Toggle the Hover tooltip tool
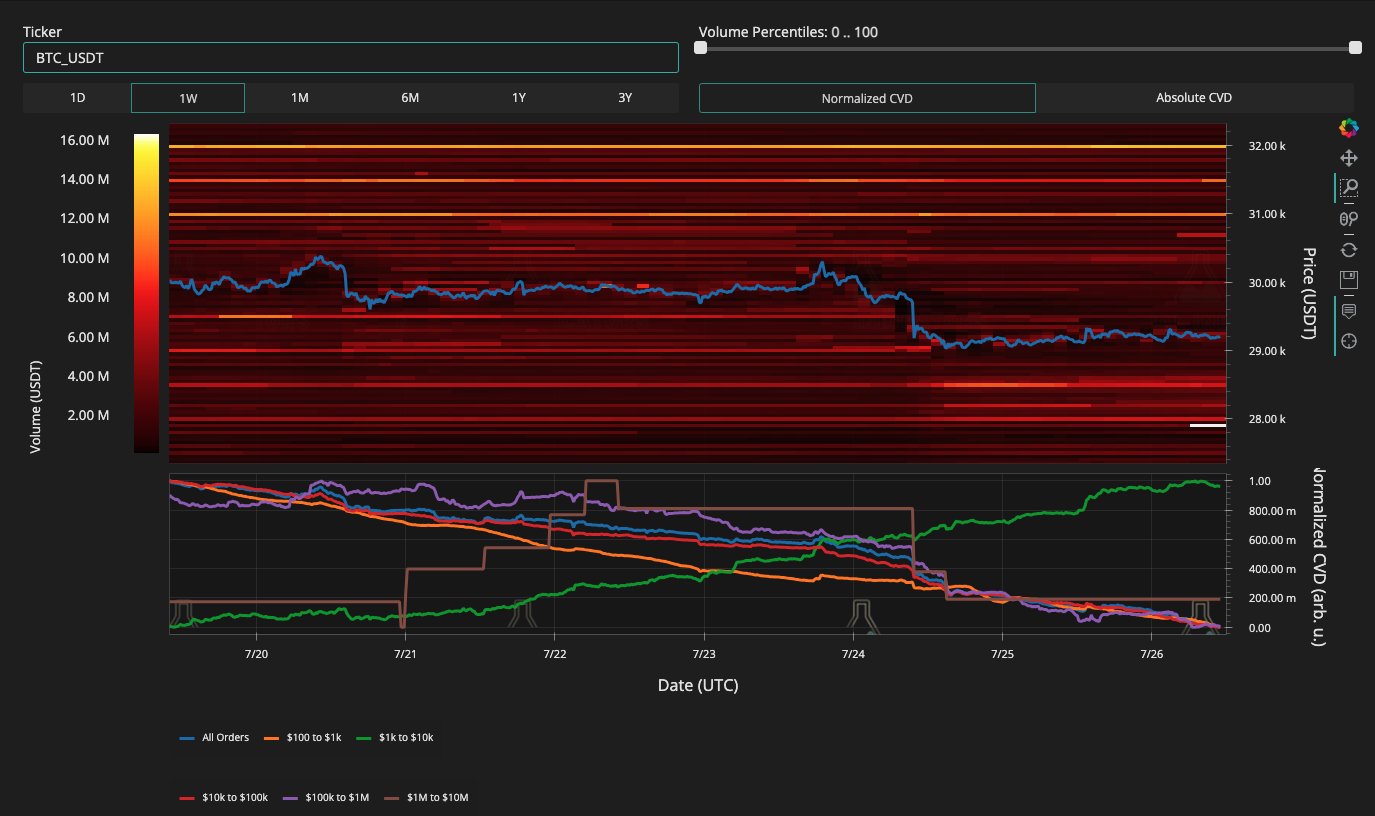Viewport: 1375px width, 816px height. click(1348, 311)
